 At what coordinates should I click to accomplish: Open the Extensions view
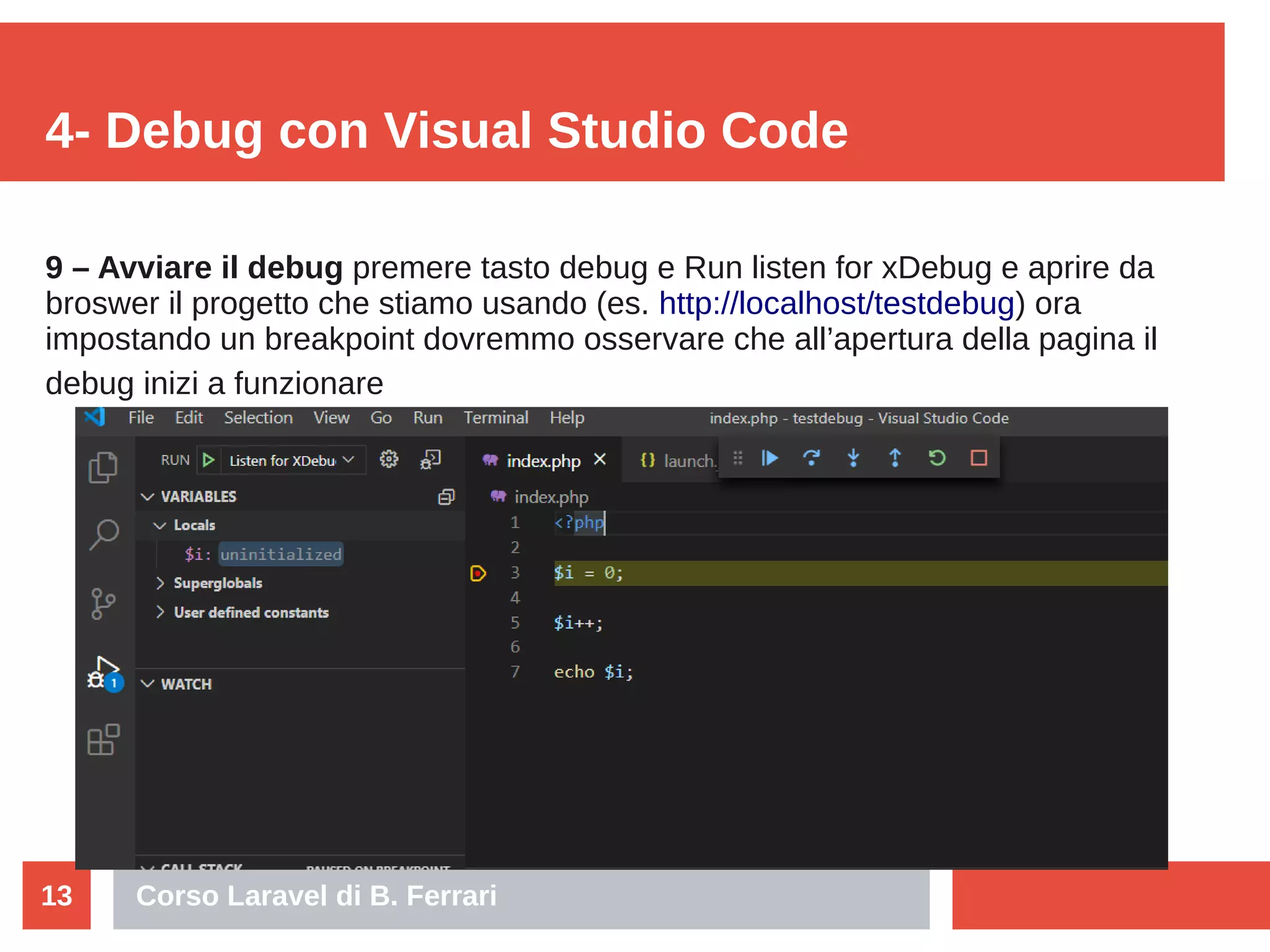104,739
